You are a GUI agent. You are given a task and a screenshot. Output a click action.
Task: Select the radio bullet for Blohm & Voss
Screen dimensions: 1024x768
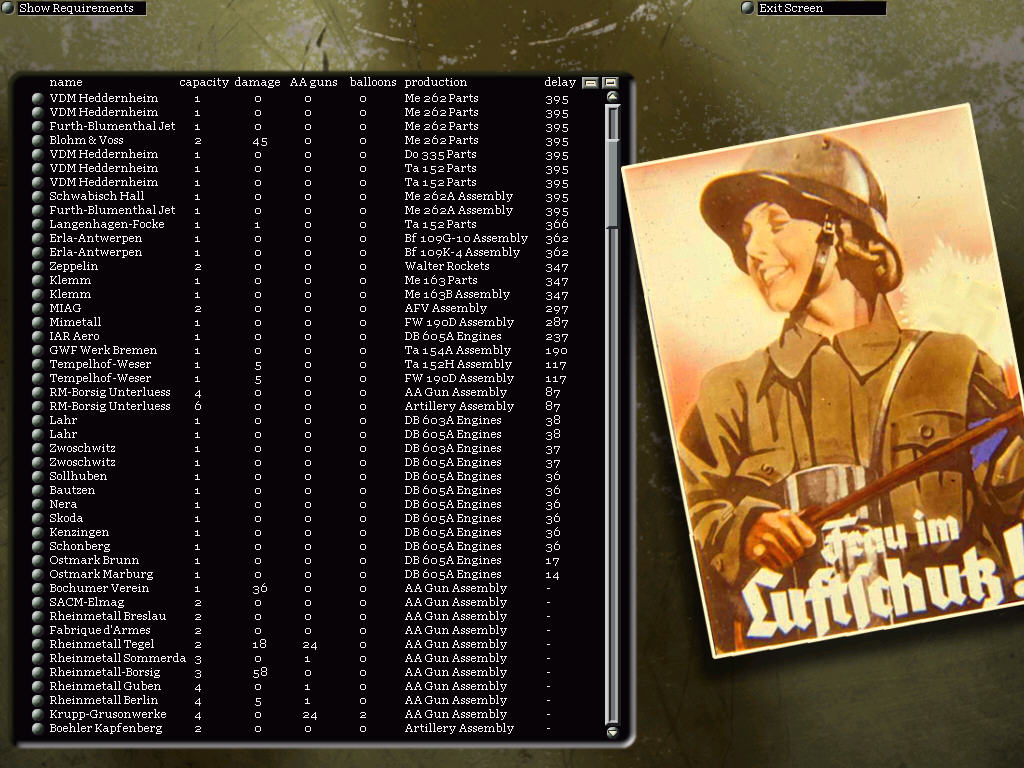pos(38,140)
